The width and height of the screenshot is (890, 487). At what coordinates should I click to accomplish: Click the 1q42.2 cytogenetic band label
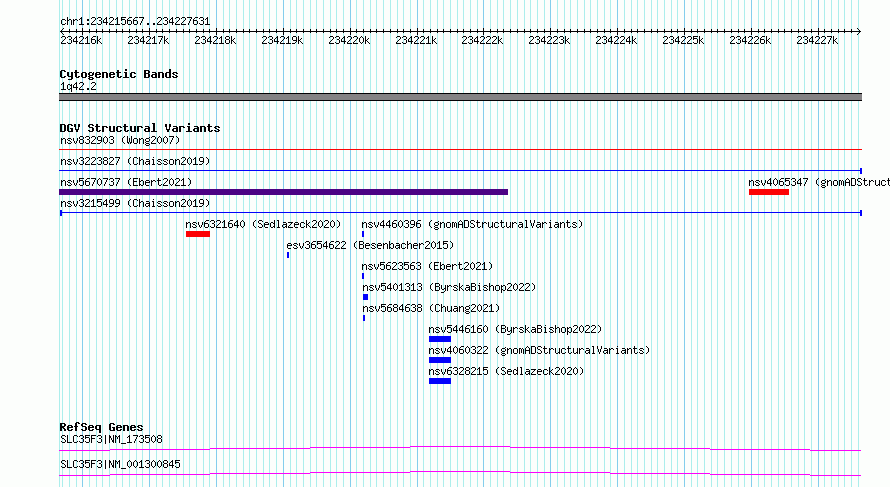(x=78, y=86)
